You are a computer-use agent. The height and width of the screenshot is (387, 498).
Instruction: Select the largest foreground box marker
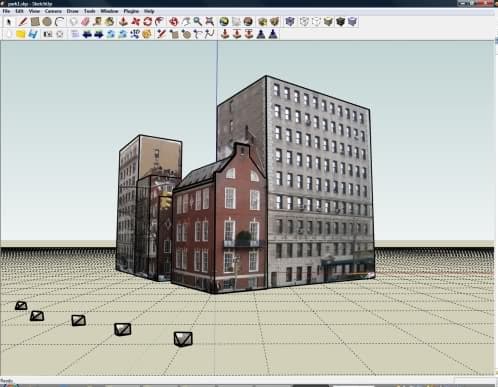(x=183, y=339)
